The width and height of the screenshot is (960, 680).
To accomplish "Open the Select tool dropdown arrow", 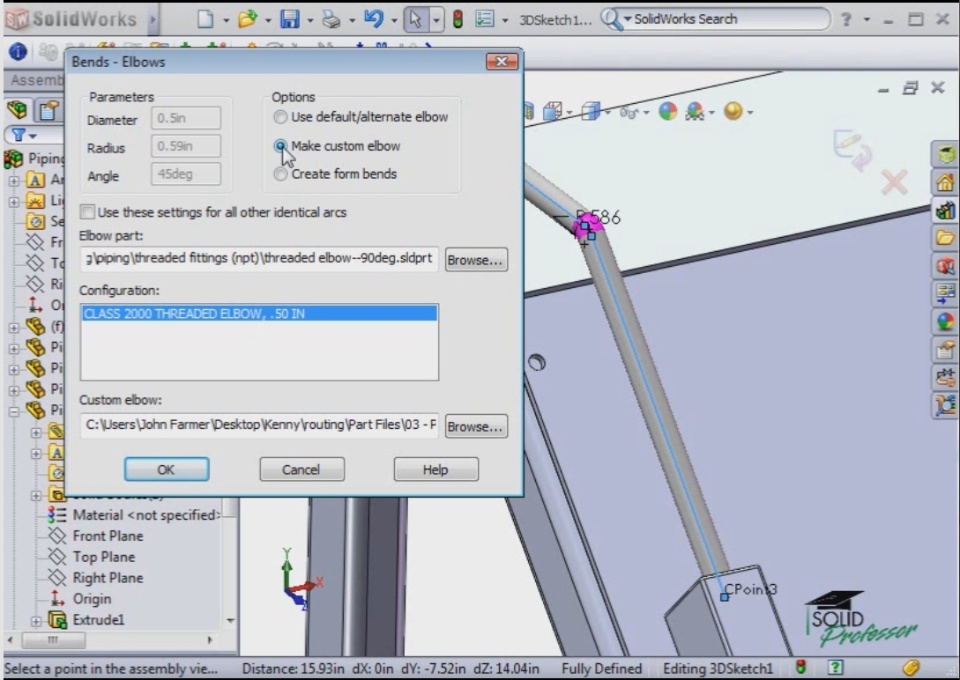I will tap(436, 20).
